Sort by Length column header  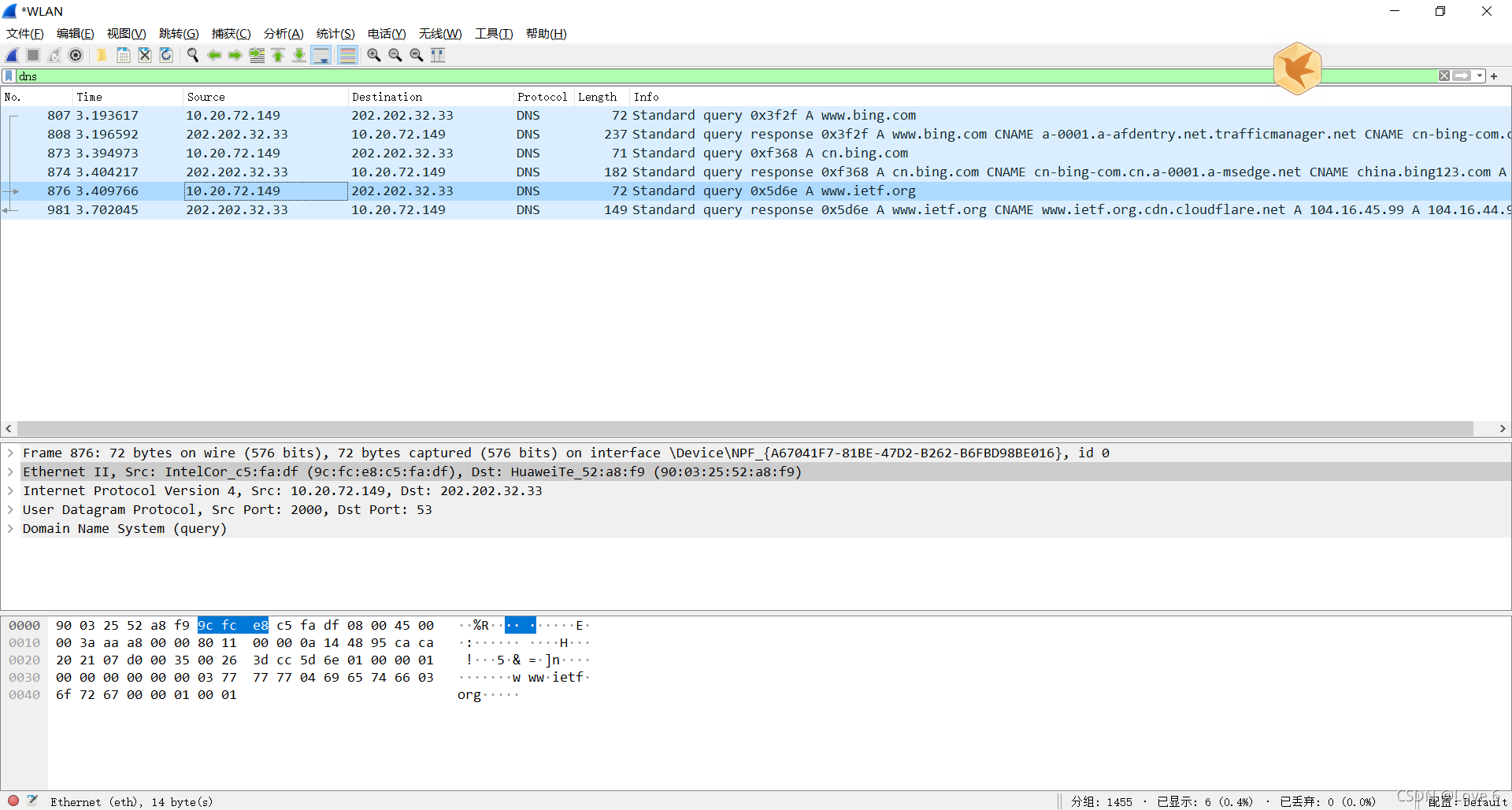pyautogui.click(x=602, y=97)
